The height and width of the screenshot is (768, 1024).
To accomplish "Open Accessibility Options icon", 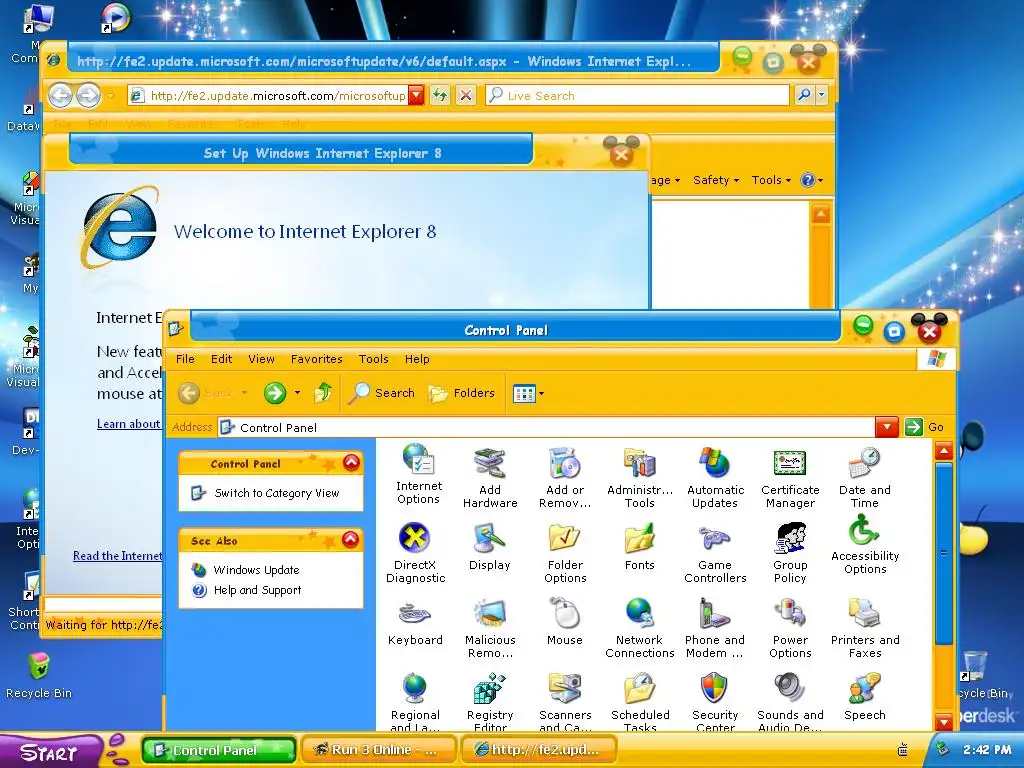I will click(865, 545).
